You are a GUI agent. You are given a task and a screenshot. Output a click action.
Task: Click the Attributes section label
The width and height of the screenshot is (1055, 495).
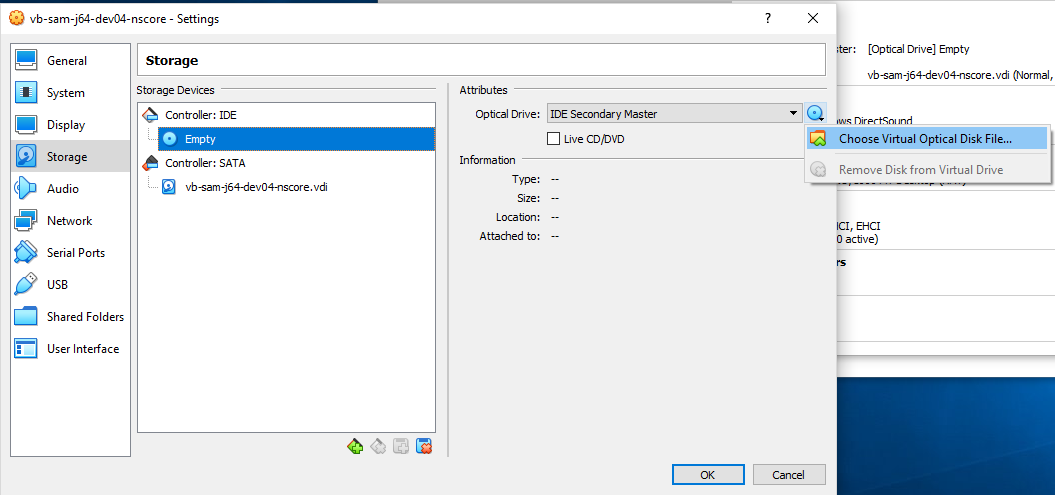(x=483, y=89)
